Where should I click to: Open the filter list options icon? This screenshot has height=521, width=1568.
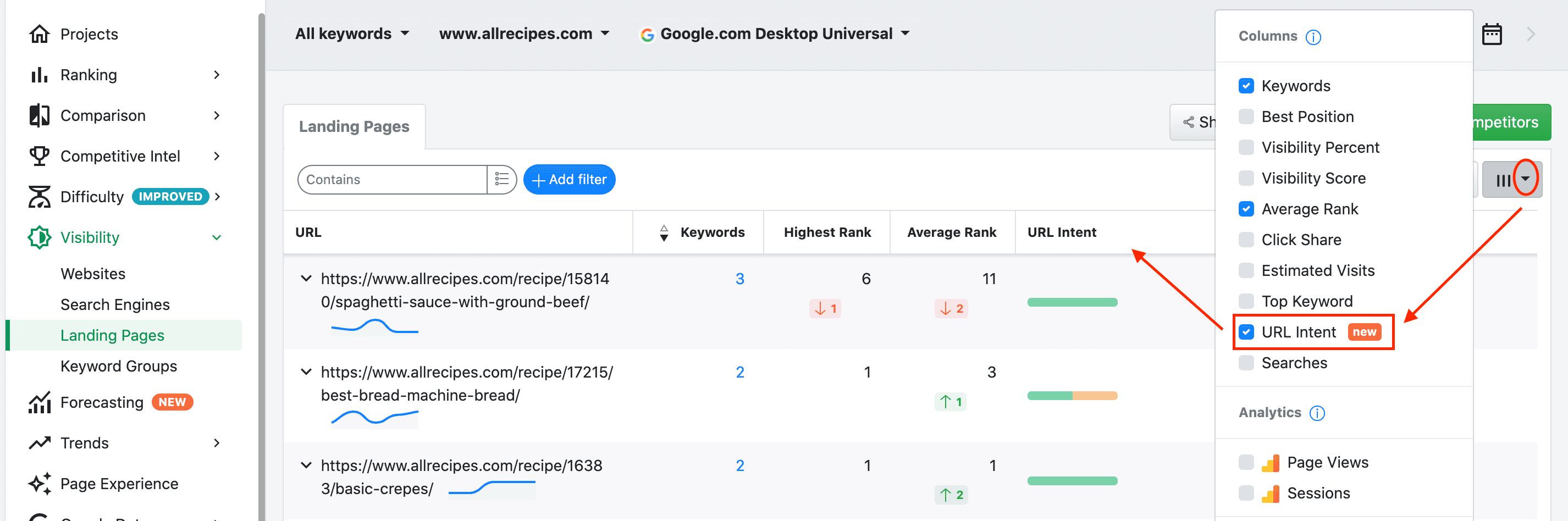(501, 180)
